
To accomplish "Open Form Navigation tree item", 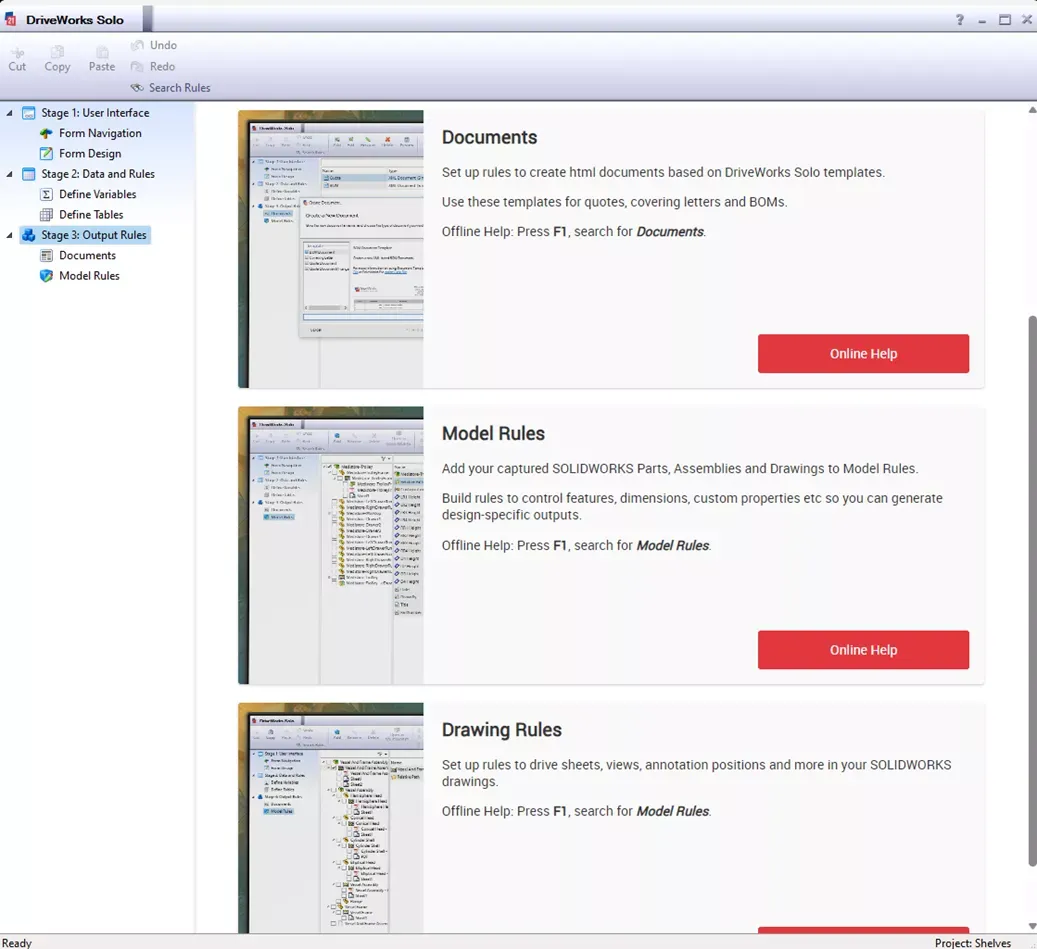I will 100,133.
